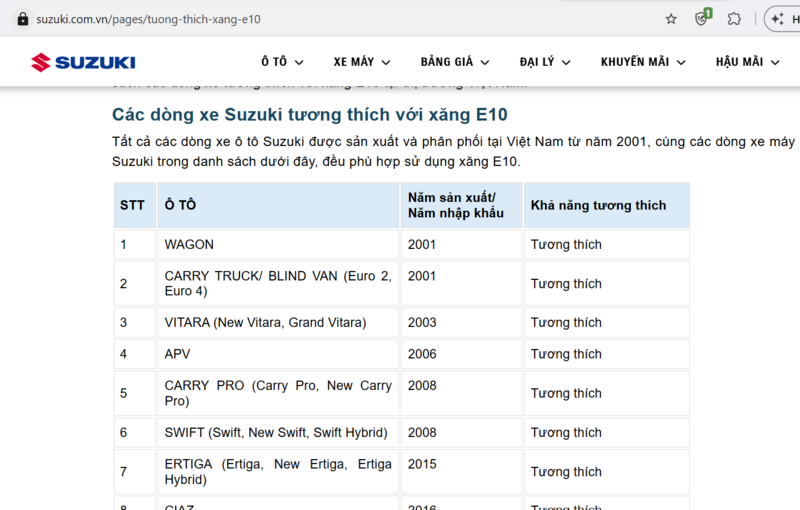Image resolution: width=800 pixels, height=510 pixels.
Task: Open the BẢNG GIÁ menu
Action: click(x=455, y=62)
